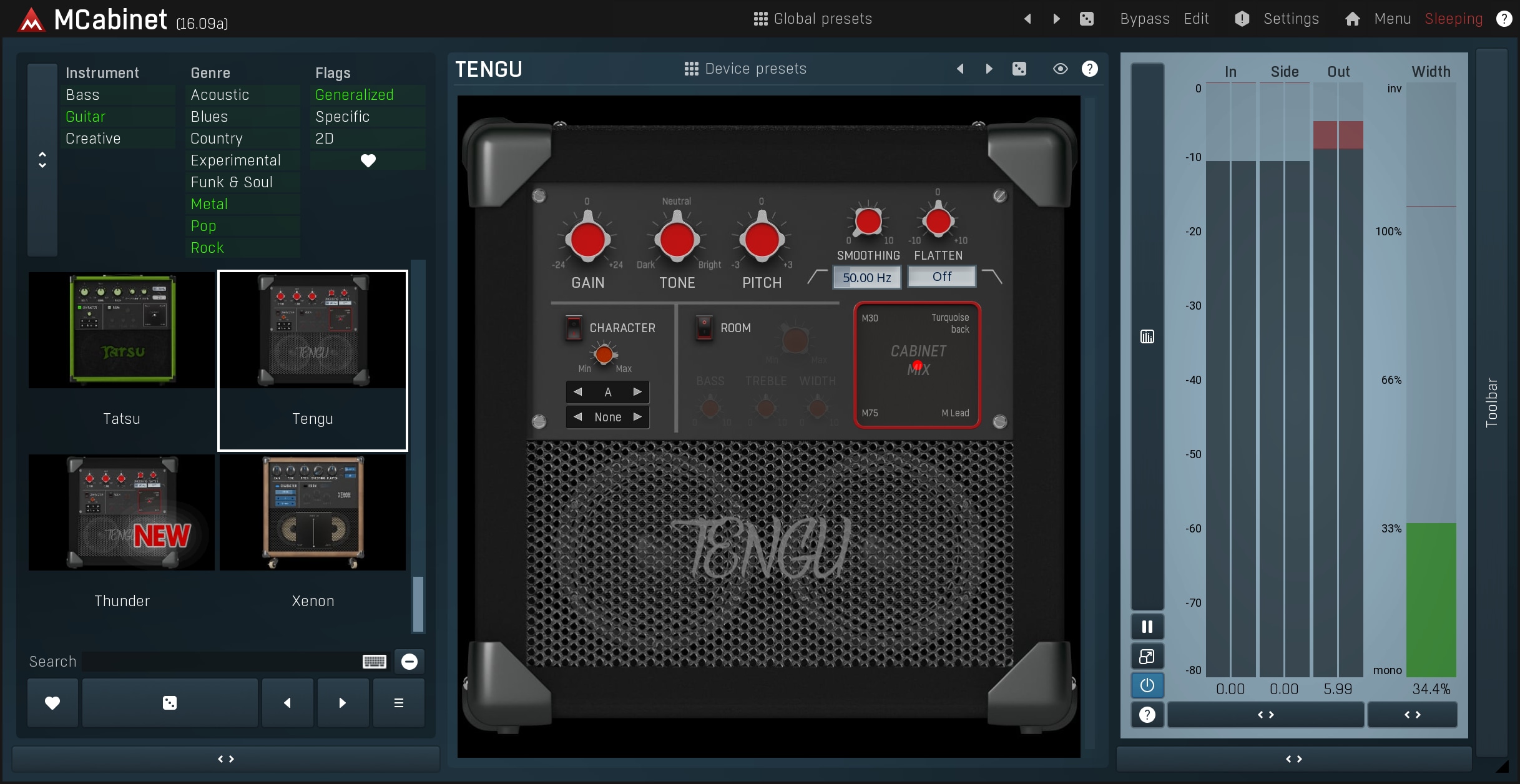Click the Sleeping status label
The image size is (1520, 784).
pyautogui.click(x=1453, y=19)
